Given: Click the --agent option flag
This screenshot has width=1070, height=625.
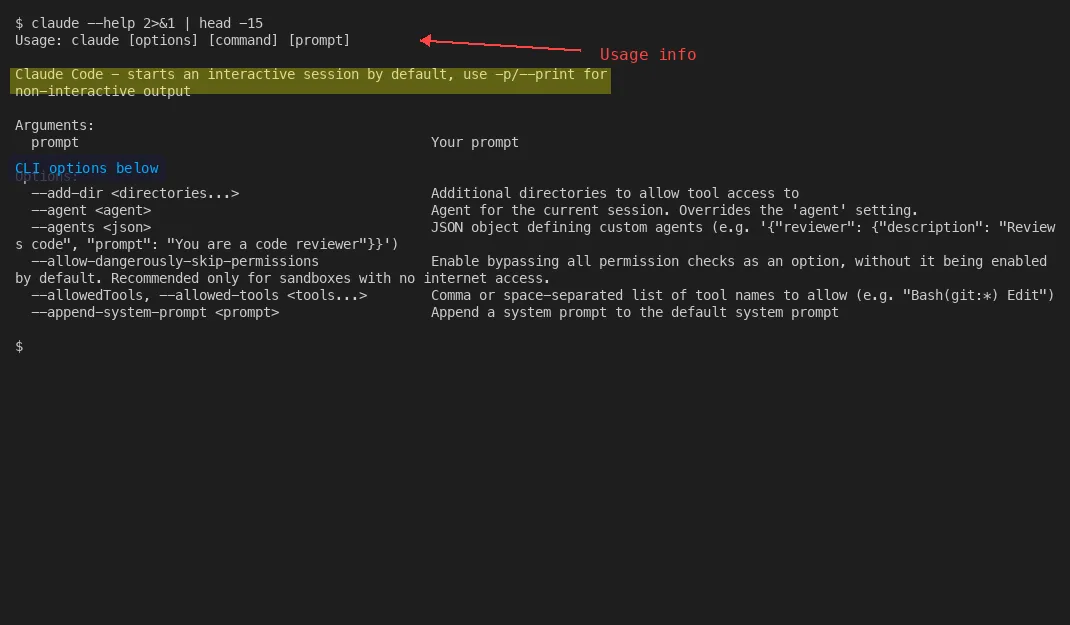Looking at the screenshot, I should 92,210.
